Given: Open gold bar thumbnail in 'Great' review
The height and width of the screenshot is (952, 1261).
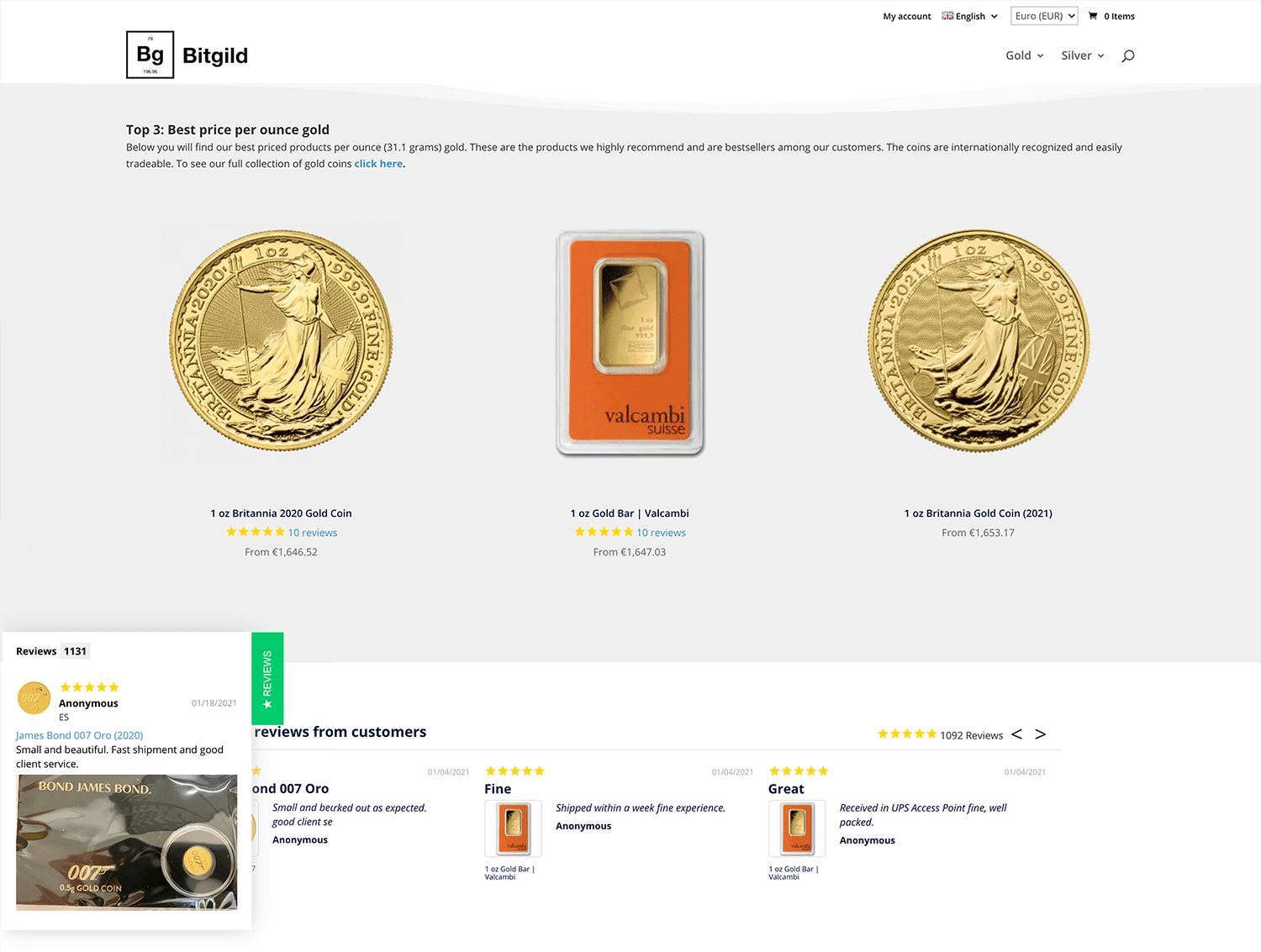Looking at the screenshot, I should [797, 828].
